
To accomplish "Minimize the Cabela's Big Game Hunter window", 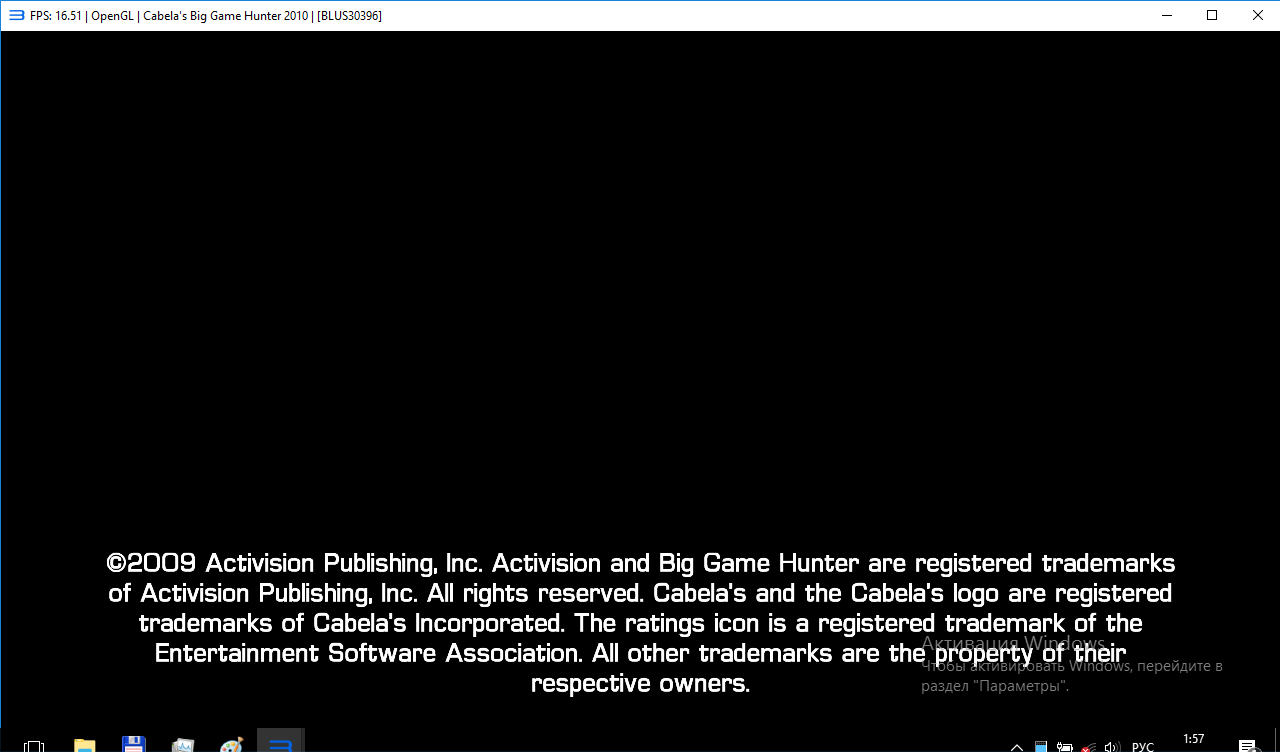I will (x=1166, y=15).
